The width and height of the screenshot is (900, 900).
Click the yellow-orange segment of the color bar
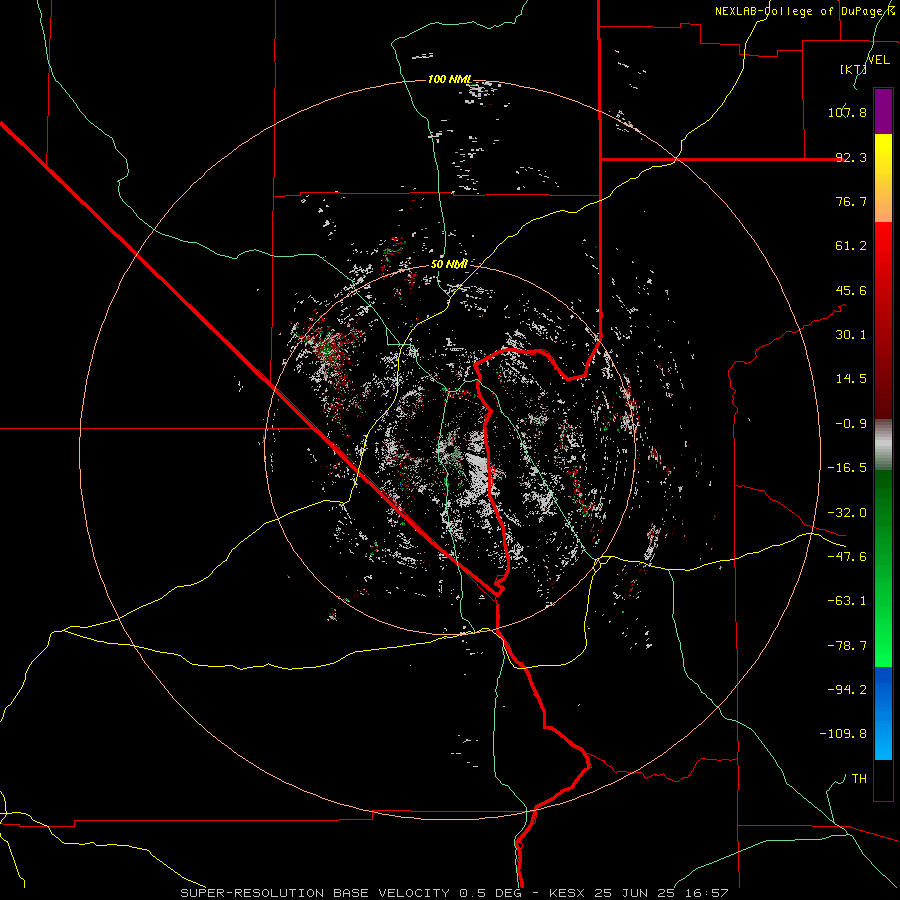click(883, 178)
